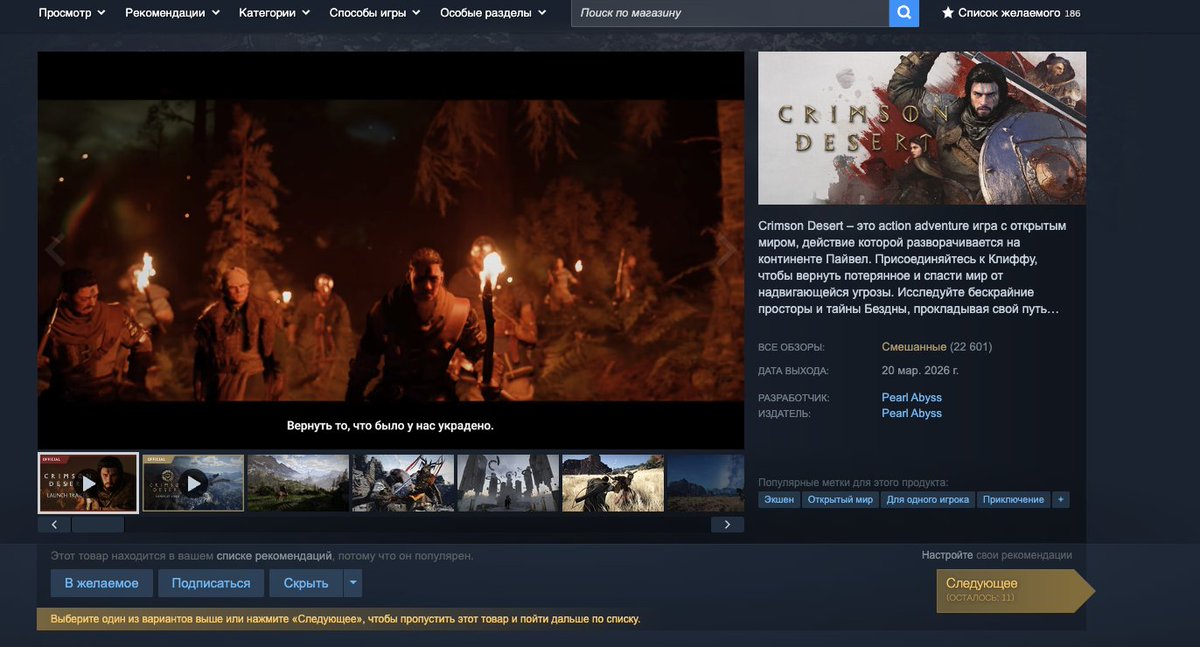The image size is (1200, 647).
Task: Click the Подписаться button
Action: tap(211, 583)
